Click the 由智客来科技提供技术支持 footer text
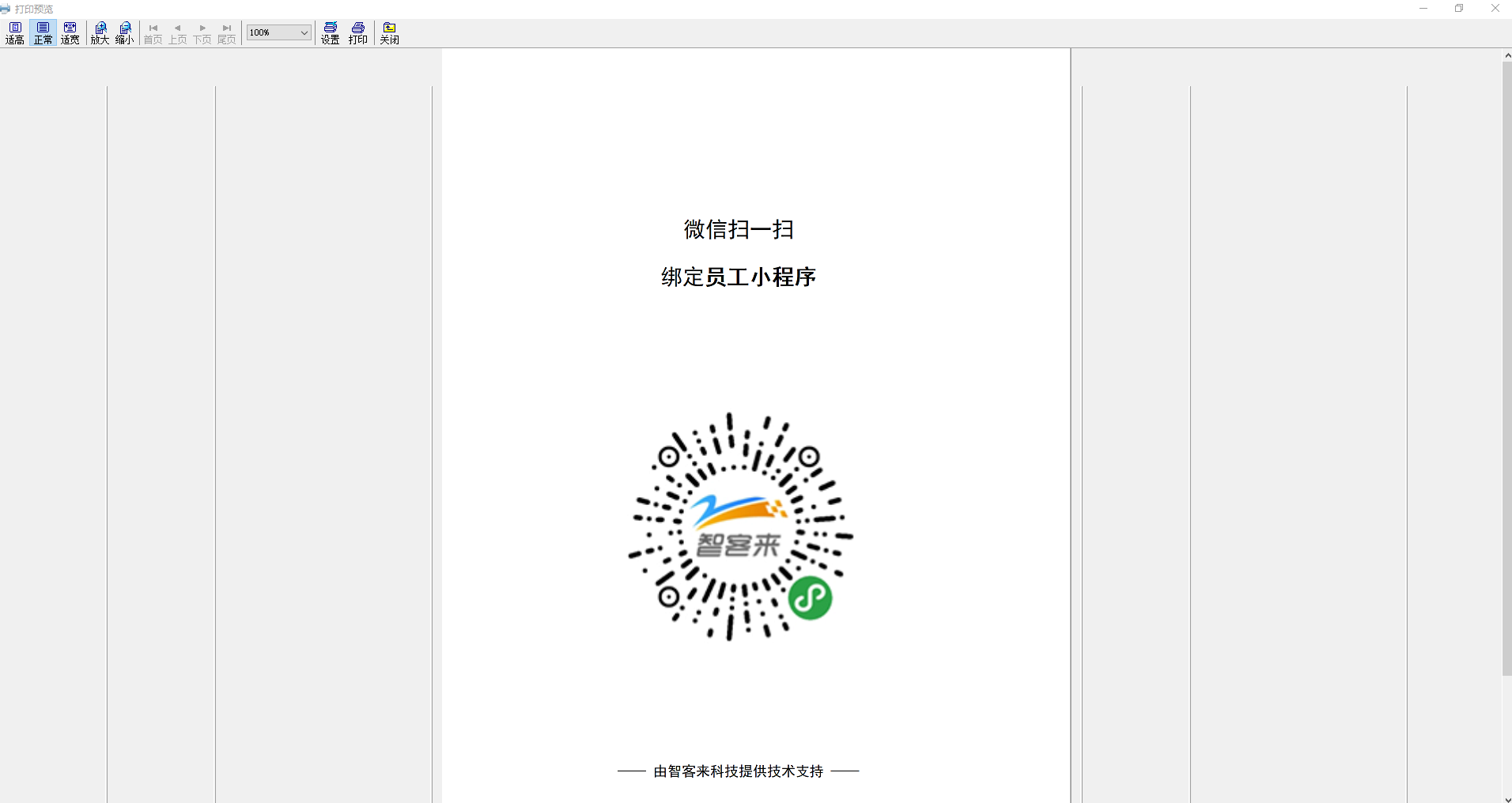This screenshot has height=803, width=1512. [x=739, y=771]
